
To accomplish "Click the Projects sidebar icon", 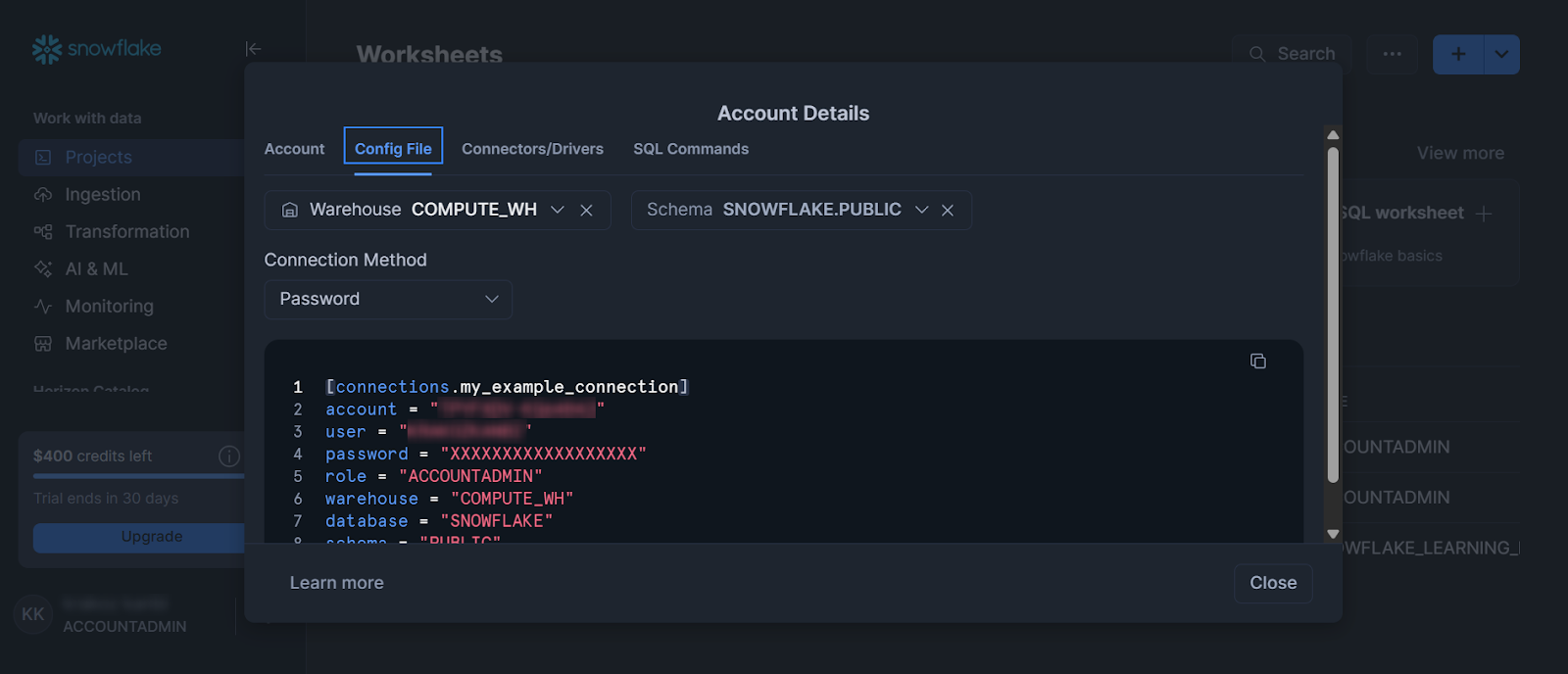I will coord(43,157).
